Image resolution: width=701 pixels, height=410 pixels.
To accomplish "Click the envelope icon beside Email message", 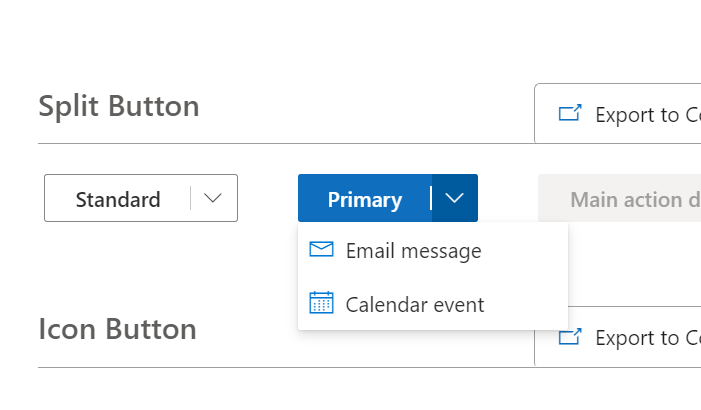I will coord(321,249).
